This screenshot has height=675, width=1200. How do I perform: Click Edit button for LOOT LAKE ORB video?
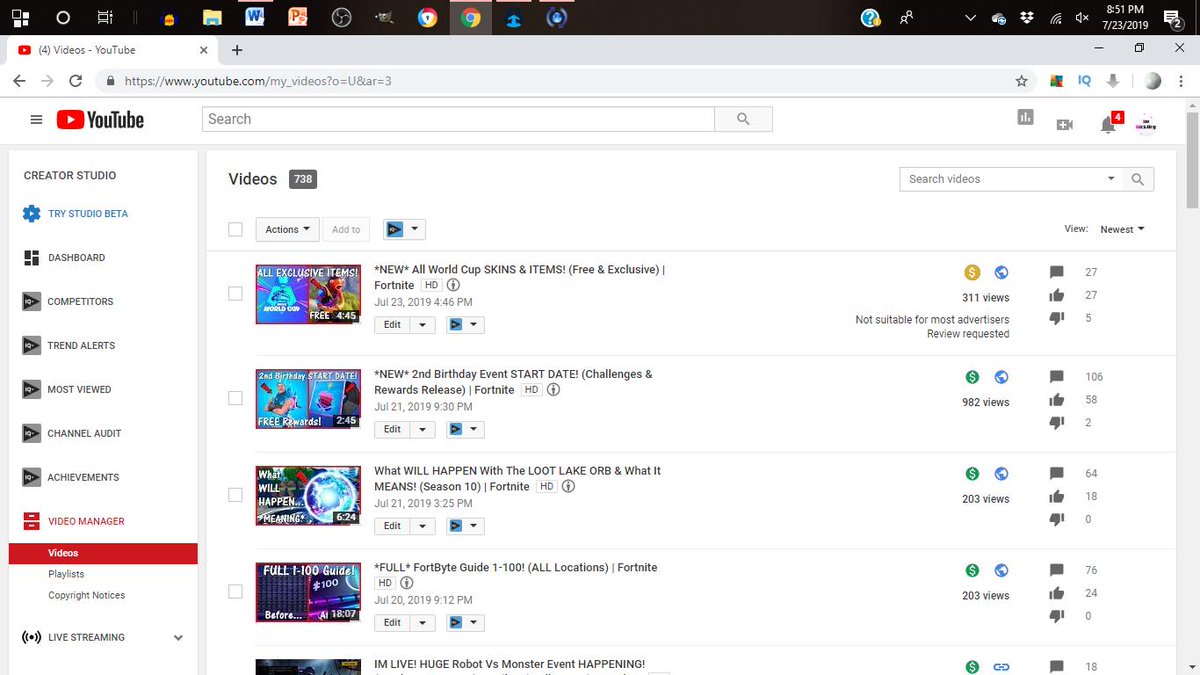(392, 526)
